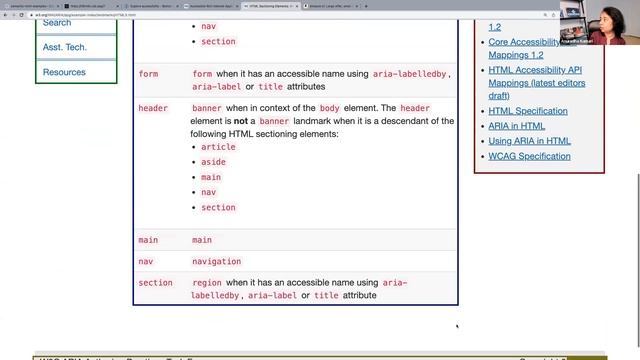Click 'aria-labelledby' code in the form row

click(409, 74)
